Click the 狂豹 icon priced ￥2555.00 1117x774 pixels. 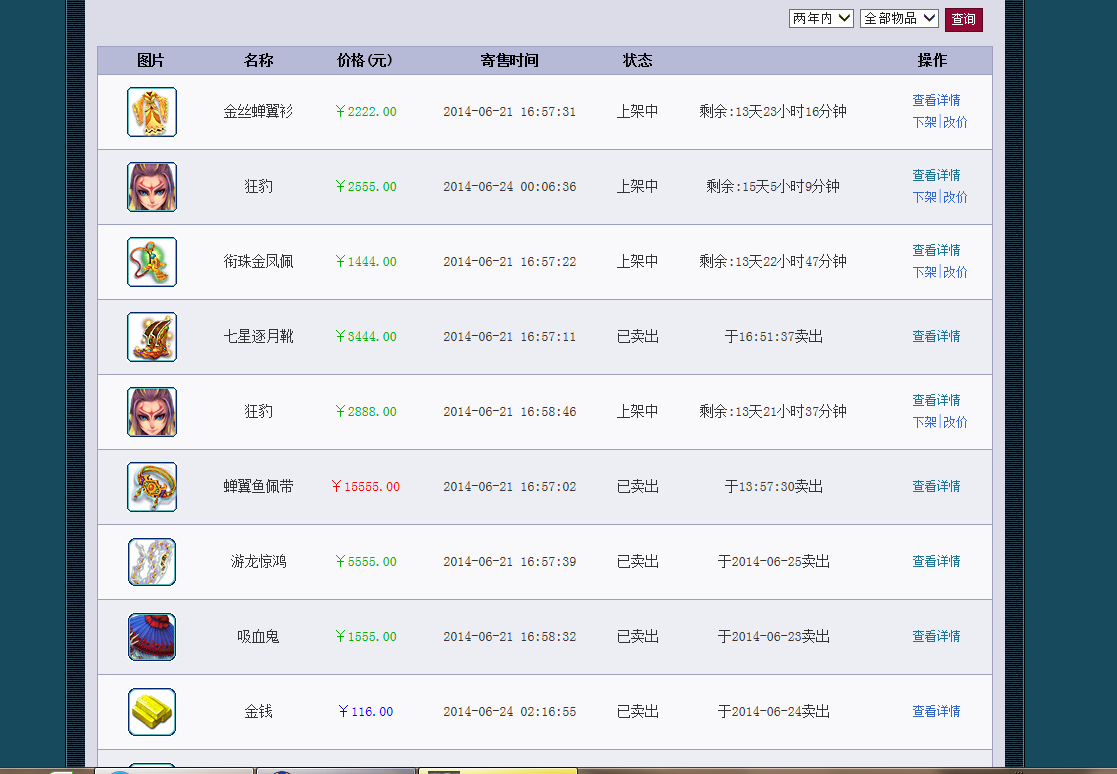pos(152,187)
